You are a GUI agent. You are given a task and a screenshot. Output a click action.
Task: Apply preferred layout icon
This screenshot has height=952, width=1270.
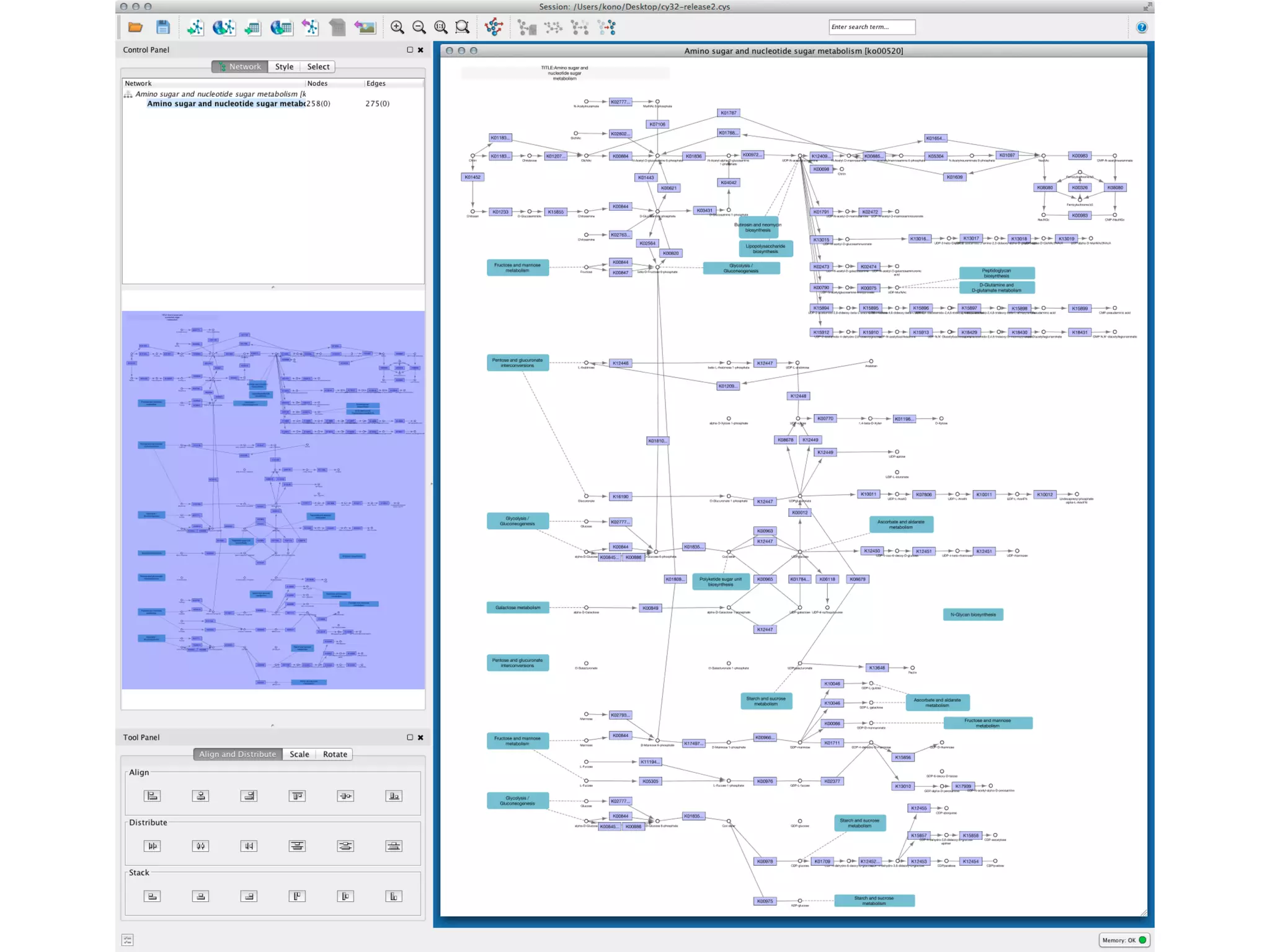(x=494, y=27)
